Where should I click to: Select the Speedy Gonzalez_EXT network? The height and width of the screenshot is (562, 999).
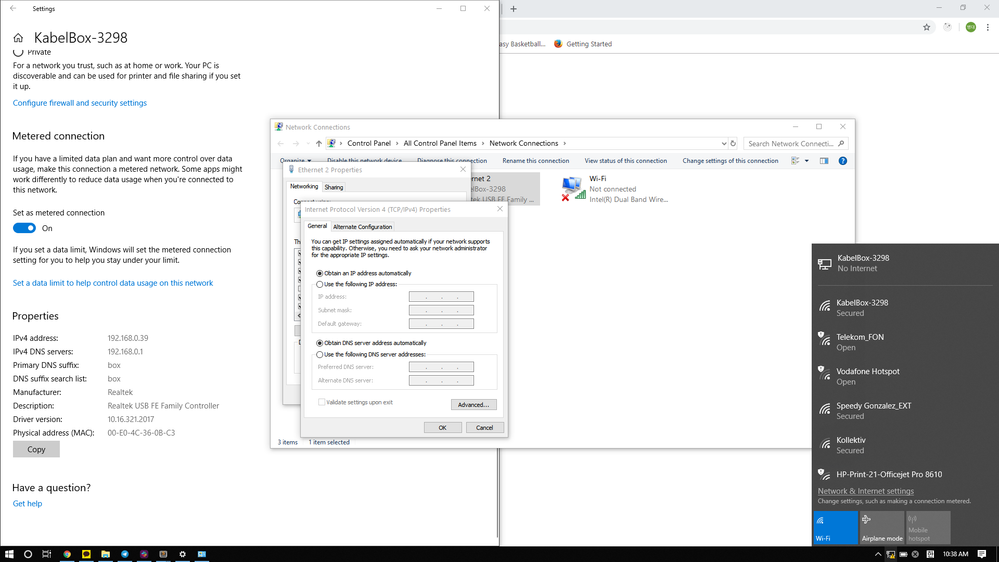click(x=905, y=411)
